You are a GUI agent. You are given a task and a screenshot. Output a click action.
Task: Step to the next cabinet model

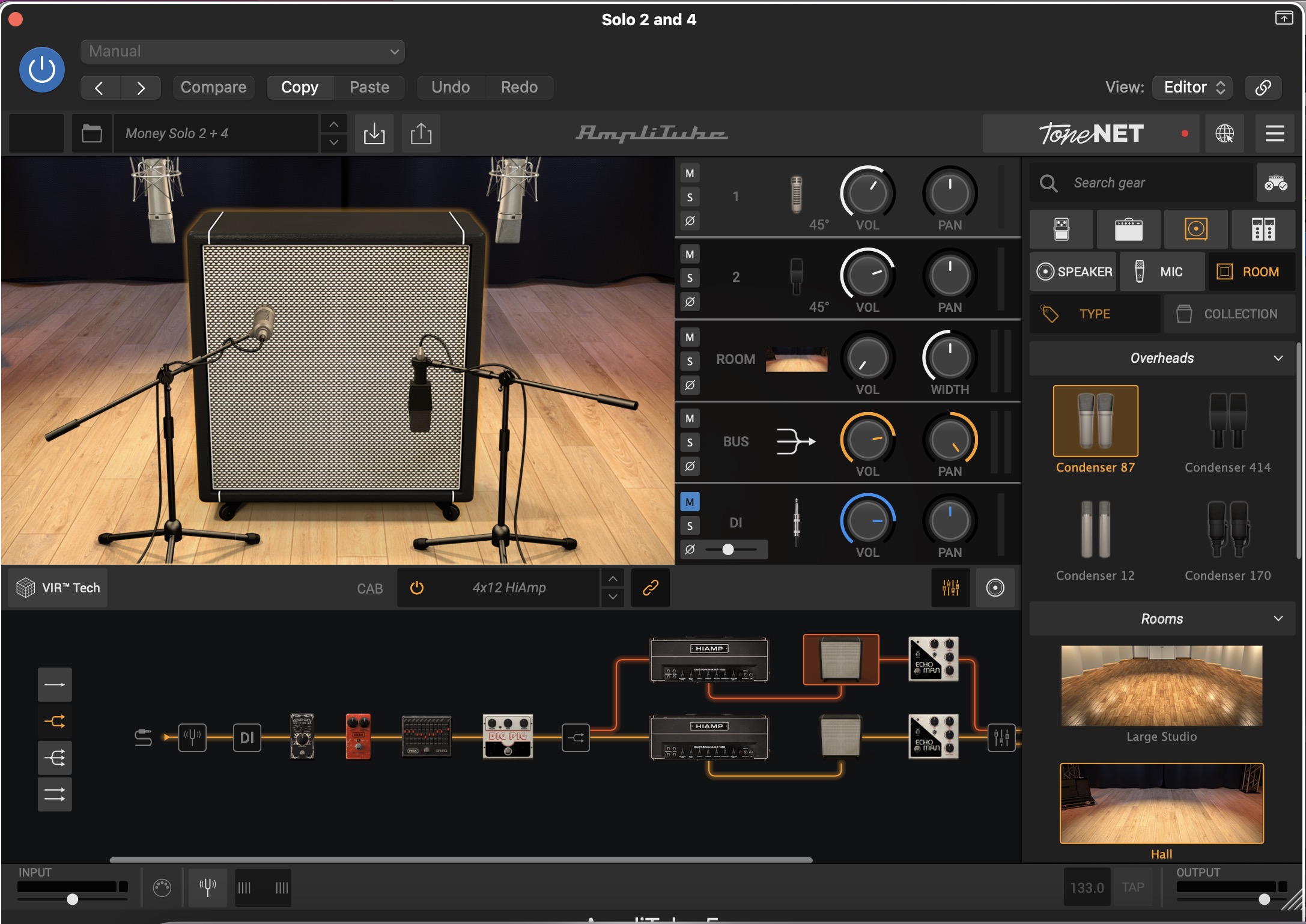click(x=612, y=598)
